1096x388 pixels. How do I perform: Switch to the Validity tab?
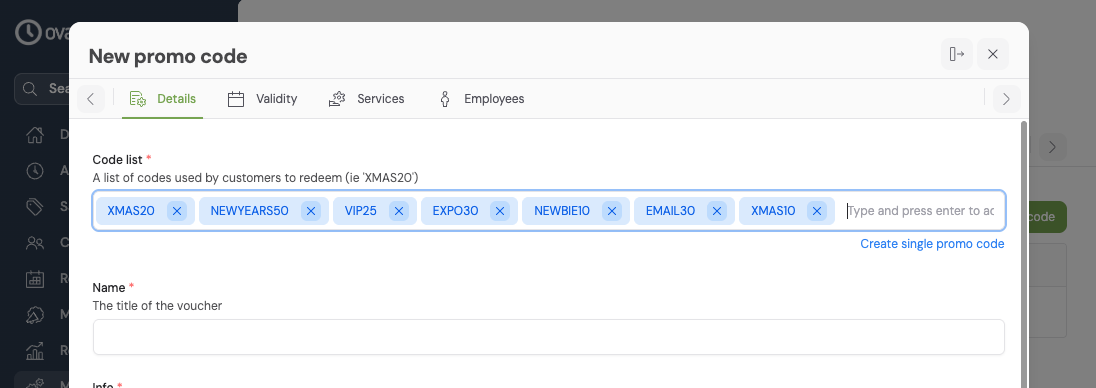click(262, 99)
